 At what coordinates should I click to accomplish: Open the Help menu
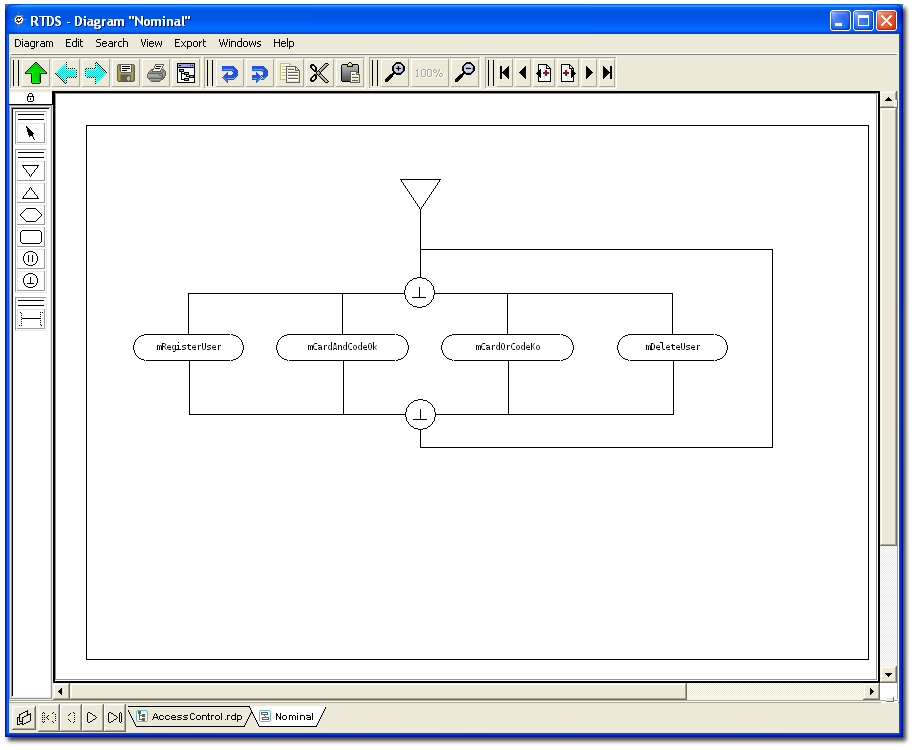pyautogui.click(x=284, y=43)
